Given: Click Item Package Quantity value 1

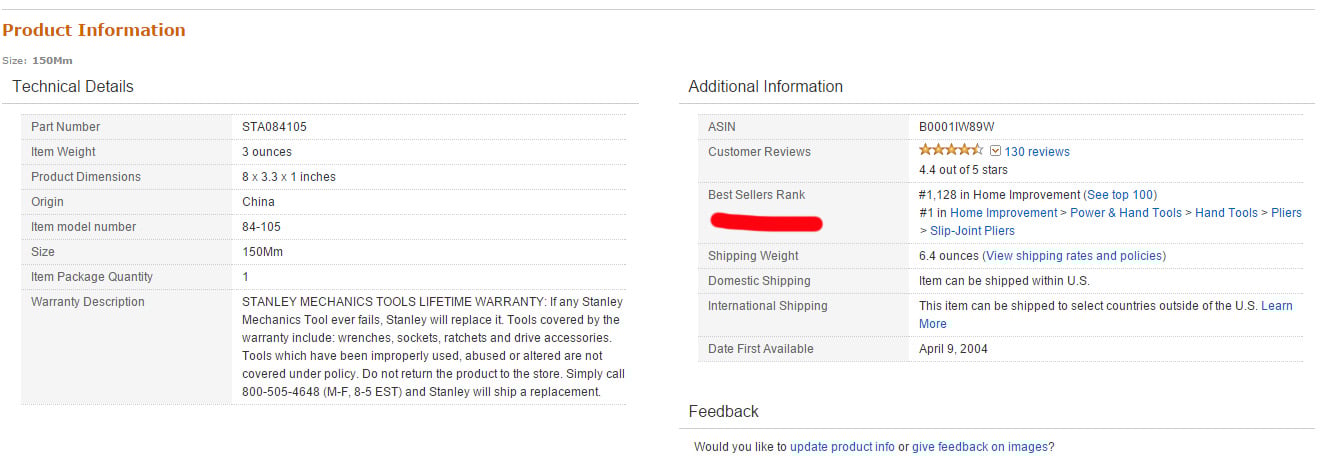Looking at the screenshot, I should coord(245,277).
